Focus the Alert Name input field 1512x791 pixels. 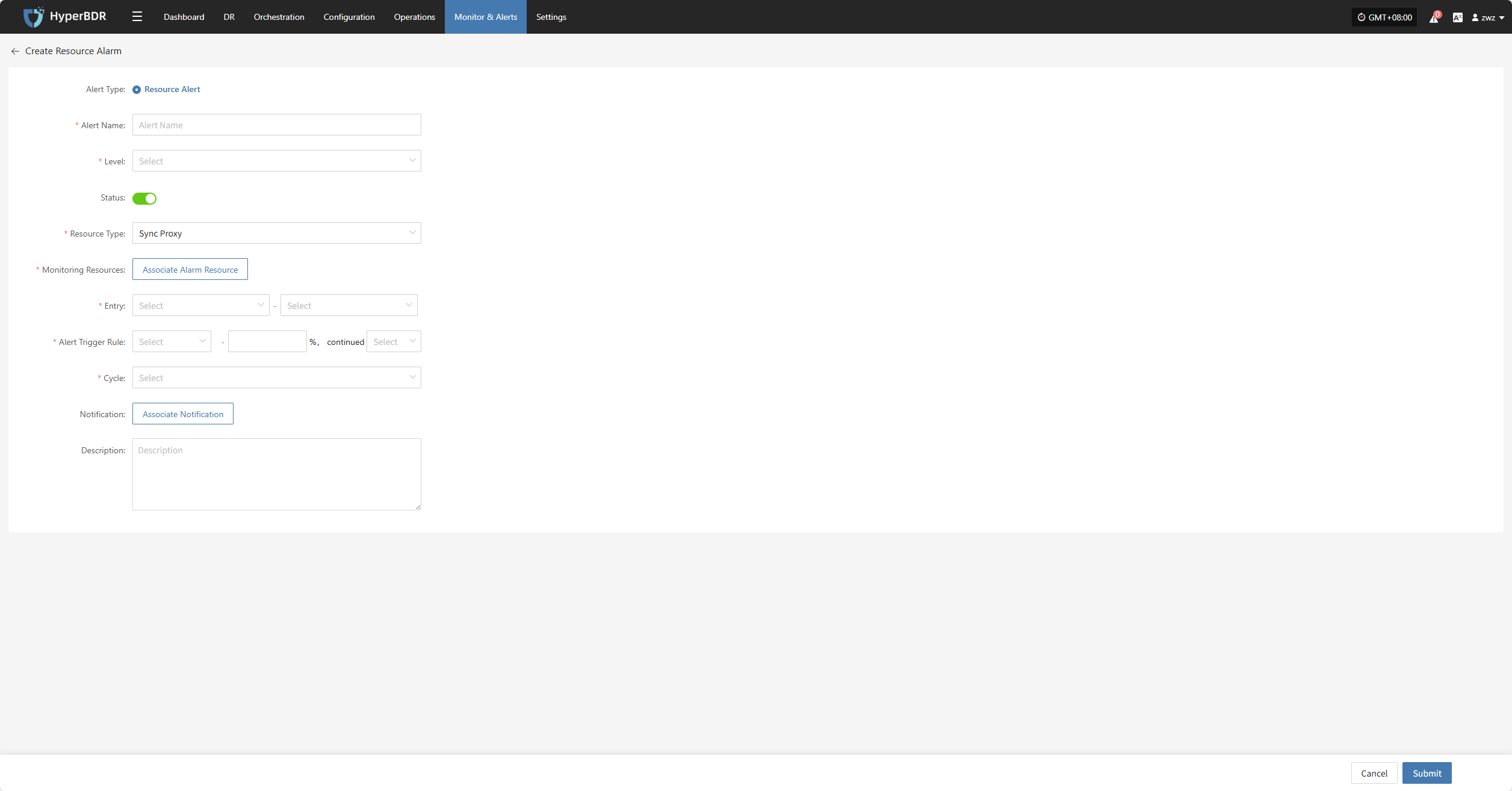(x=277, y=125)
